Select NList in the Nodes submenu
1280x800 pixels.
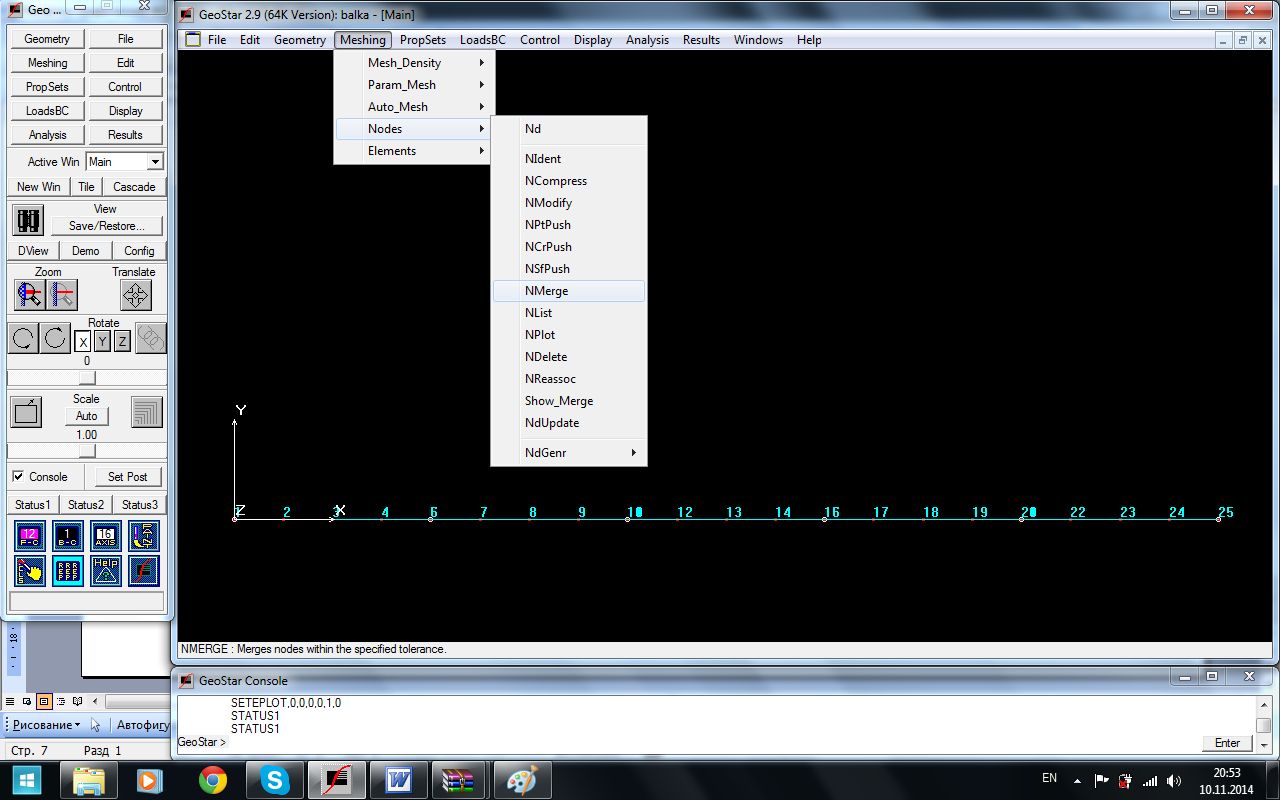click(x=569, y=313)
